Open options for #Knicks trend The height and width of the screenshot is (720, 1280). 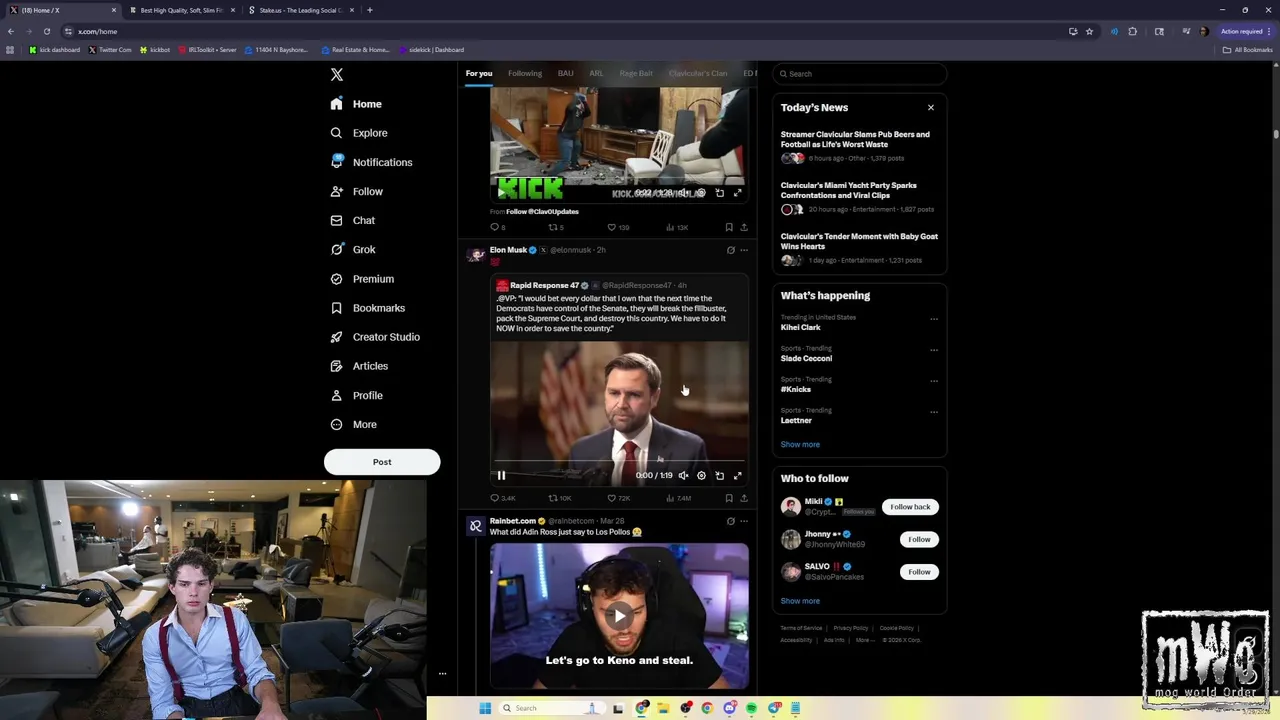coord(934,381)
